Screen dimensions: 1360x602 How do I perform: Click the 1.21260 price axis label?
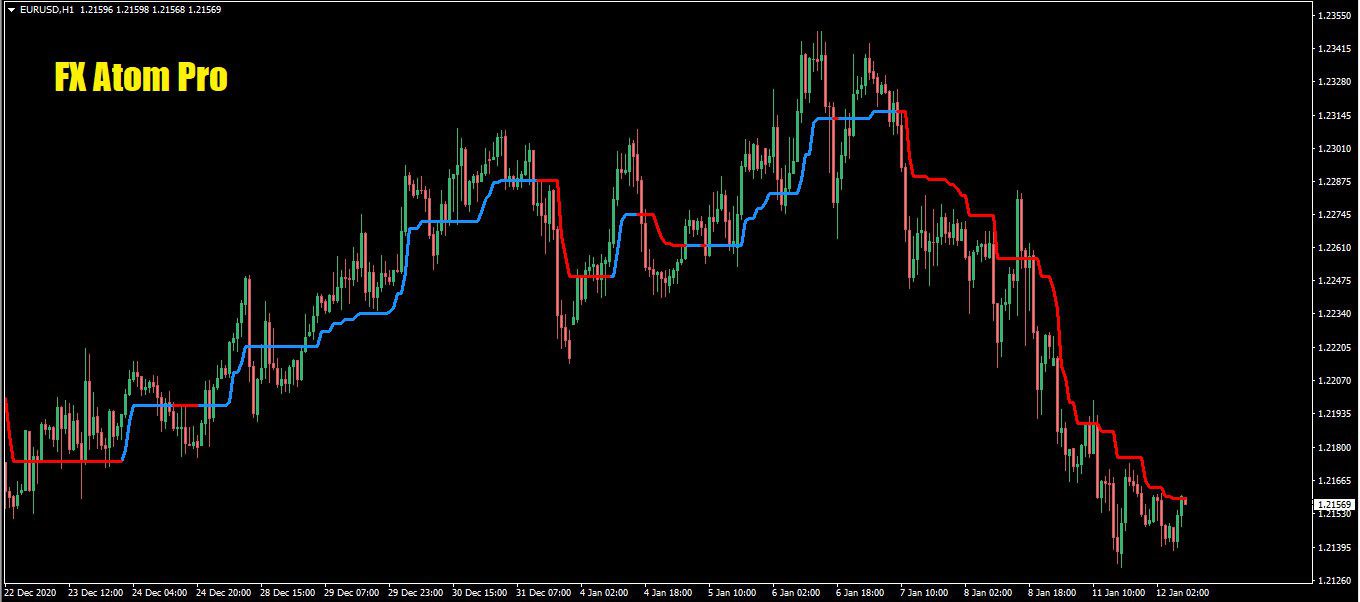(x=1336, y=580)
